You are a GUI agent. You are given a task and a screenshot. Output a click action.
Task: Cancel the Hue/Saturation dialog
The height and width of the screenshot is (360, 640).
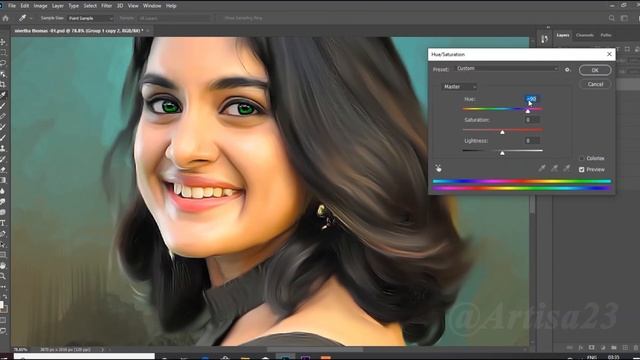pyautogui.click(x=595, y=84)
